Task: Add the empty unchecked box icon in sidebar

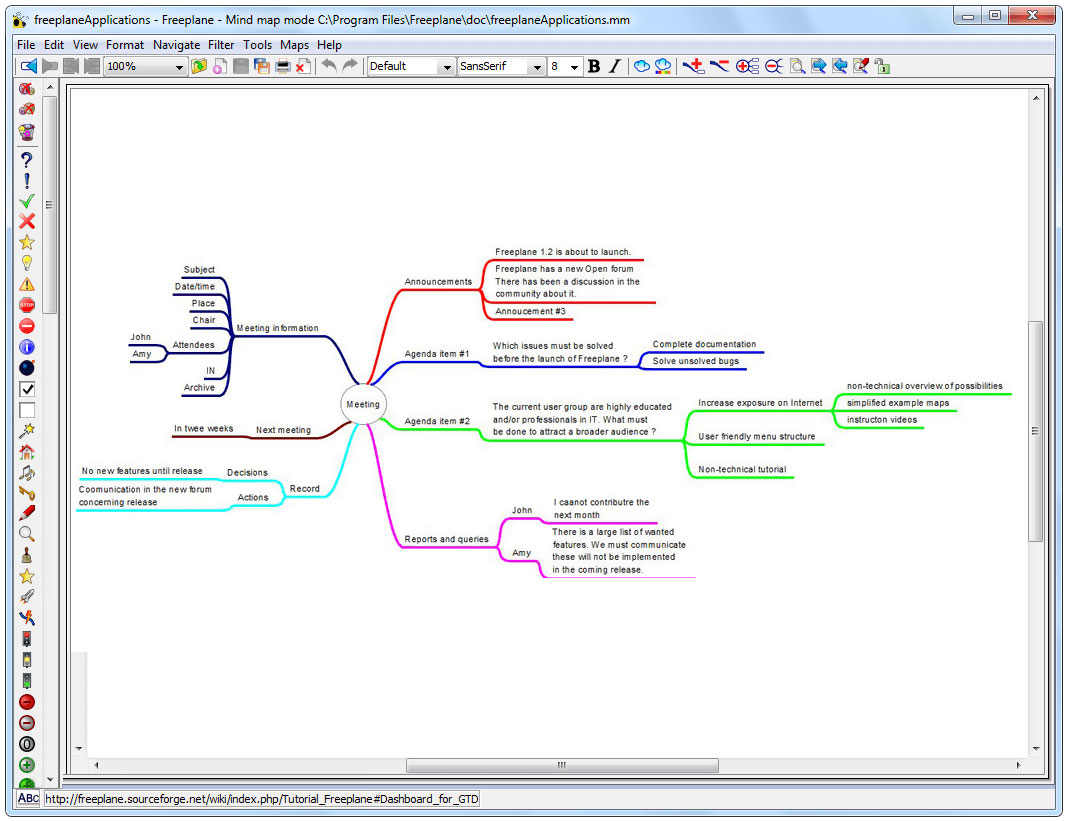Action: click(27, 410)
